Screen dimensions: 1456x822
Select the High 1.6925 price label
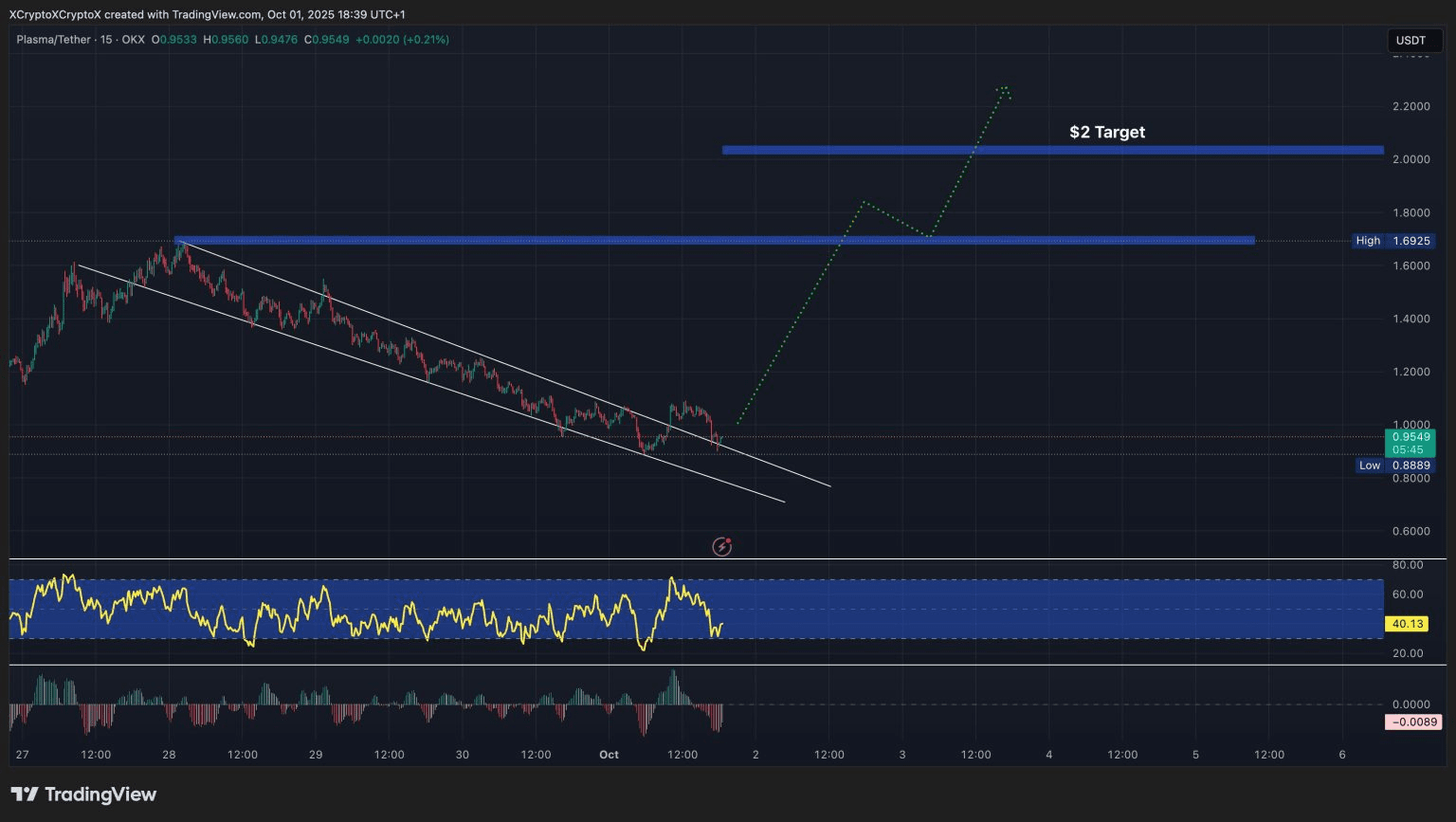point(1393,241)
